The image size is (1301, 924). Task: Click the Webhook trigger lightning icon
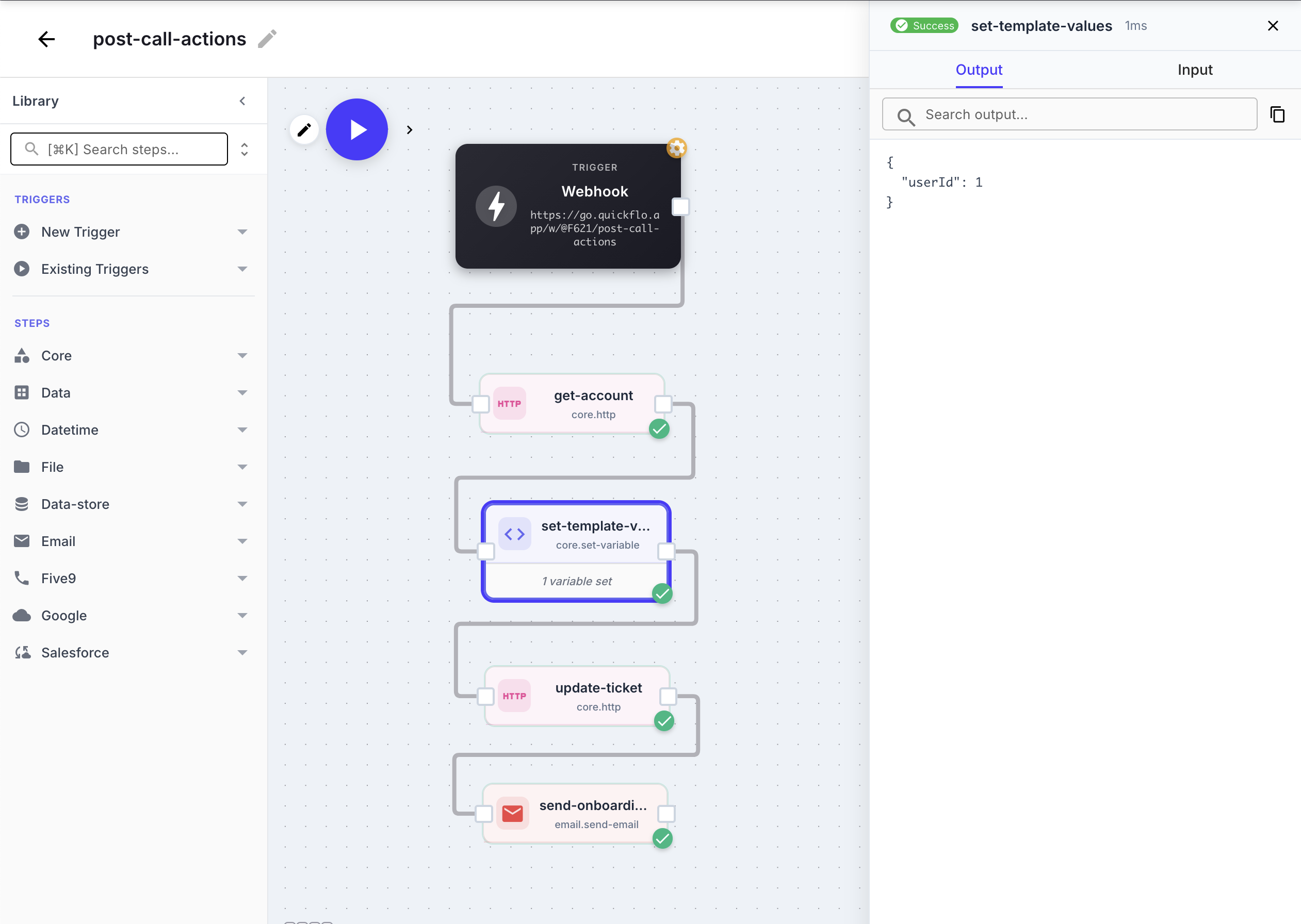496,206
